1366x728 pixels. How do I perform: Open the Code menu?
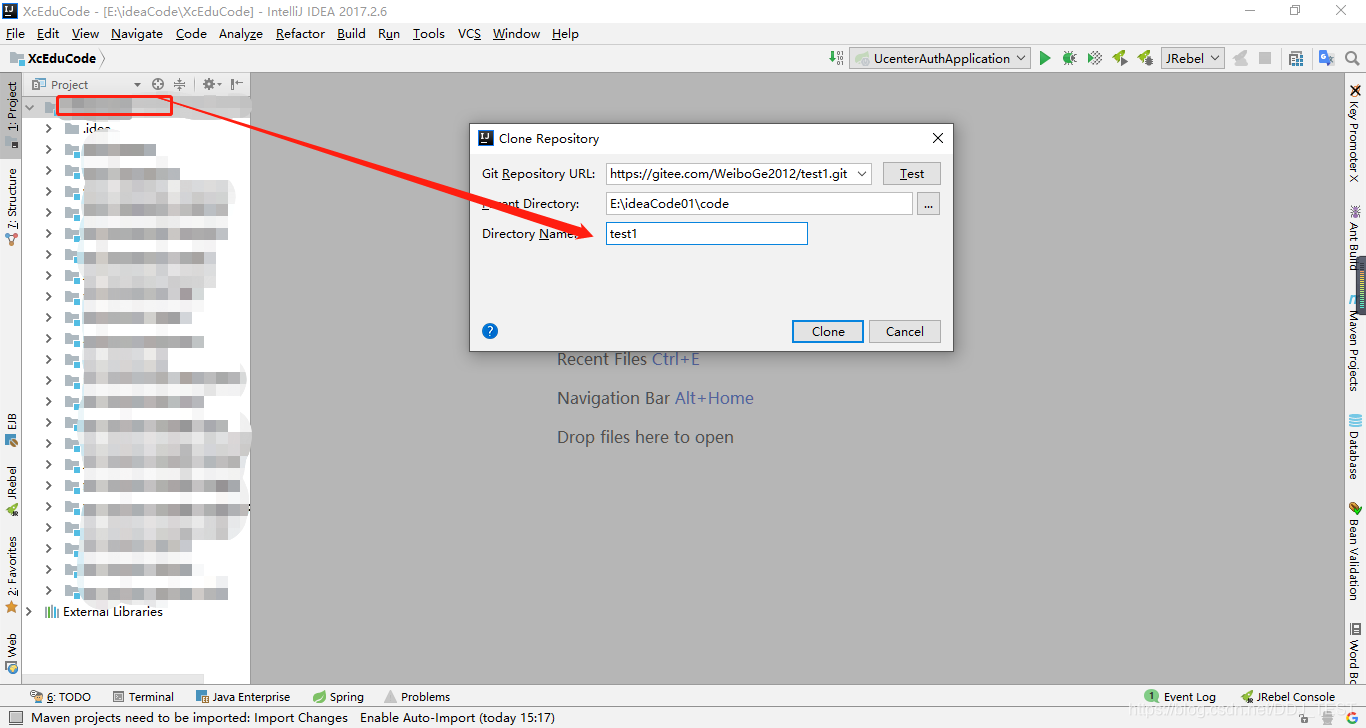click(x=191, y=33)
